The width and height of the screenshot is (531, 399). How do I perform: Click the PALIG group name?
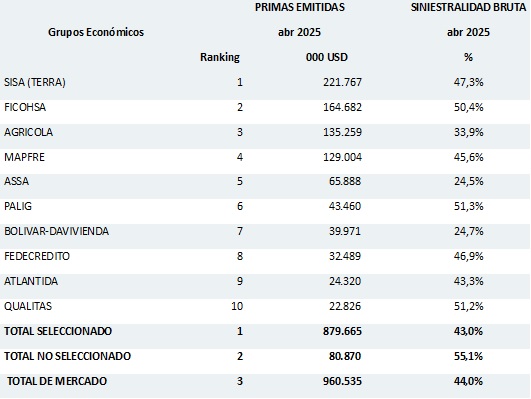18,206
